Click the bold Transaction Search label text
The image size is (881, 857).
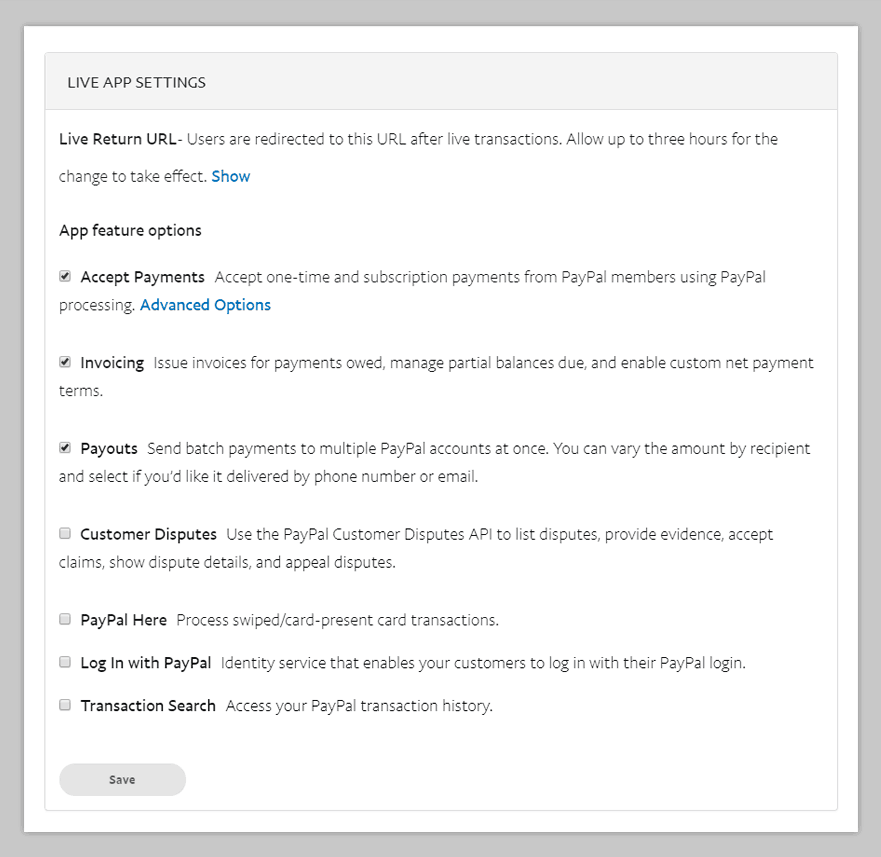pos(148,706)
